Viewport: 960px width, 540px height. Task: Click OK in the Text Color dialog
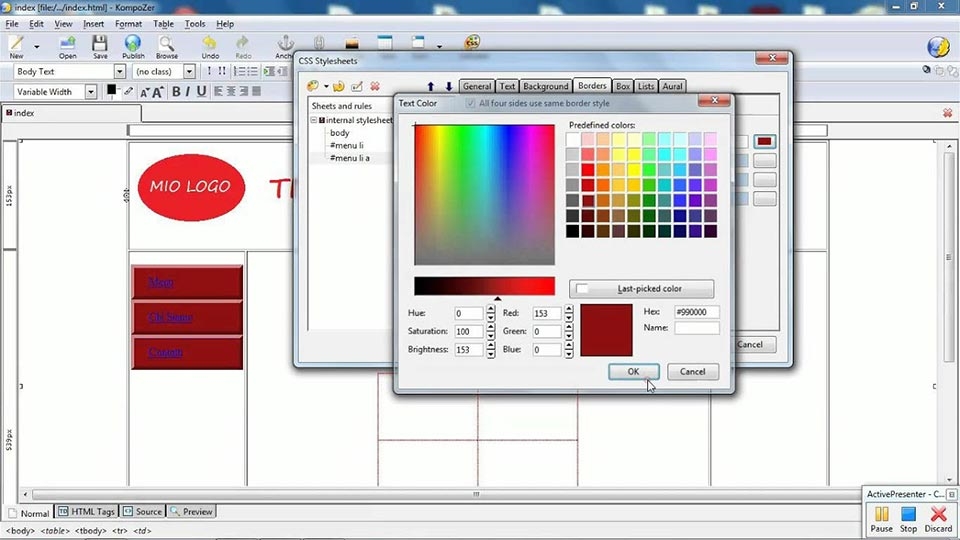pyautogui.click(x=633, y=372)
